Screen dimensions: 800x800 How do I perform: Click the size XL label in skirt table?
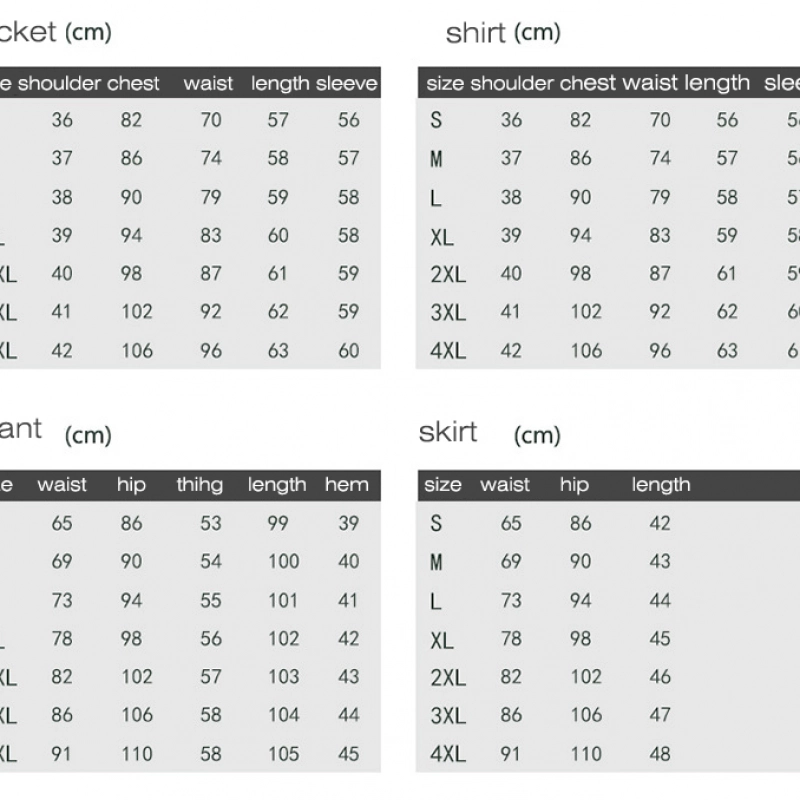coord(442,640)
